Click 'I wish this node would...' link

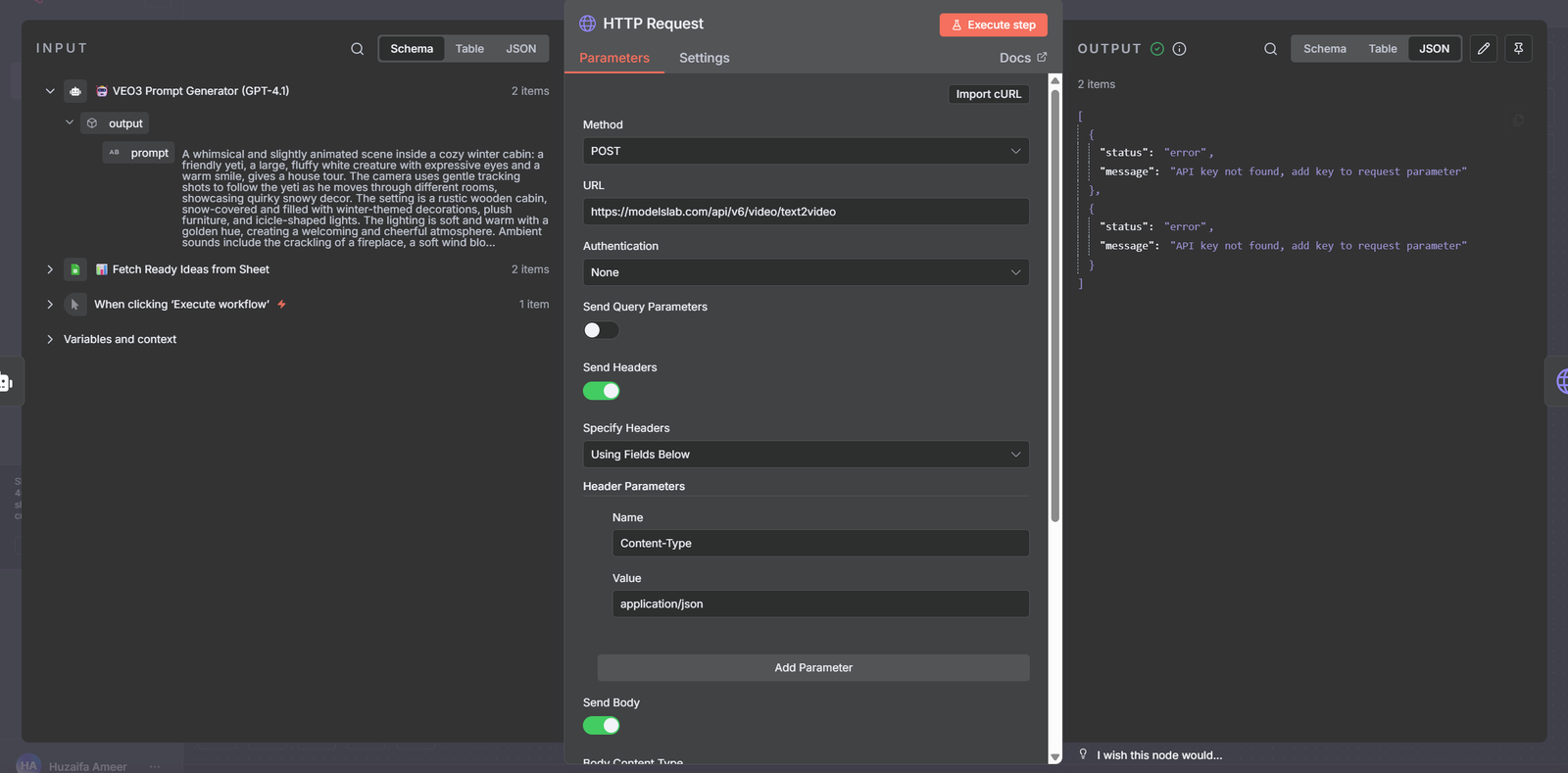1159,755
